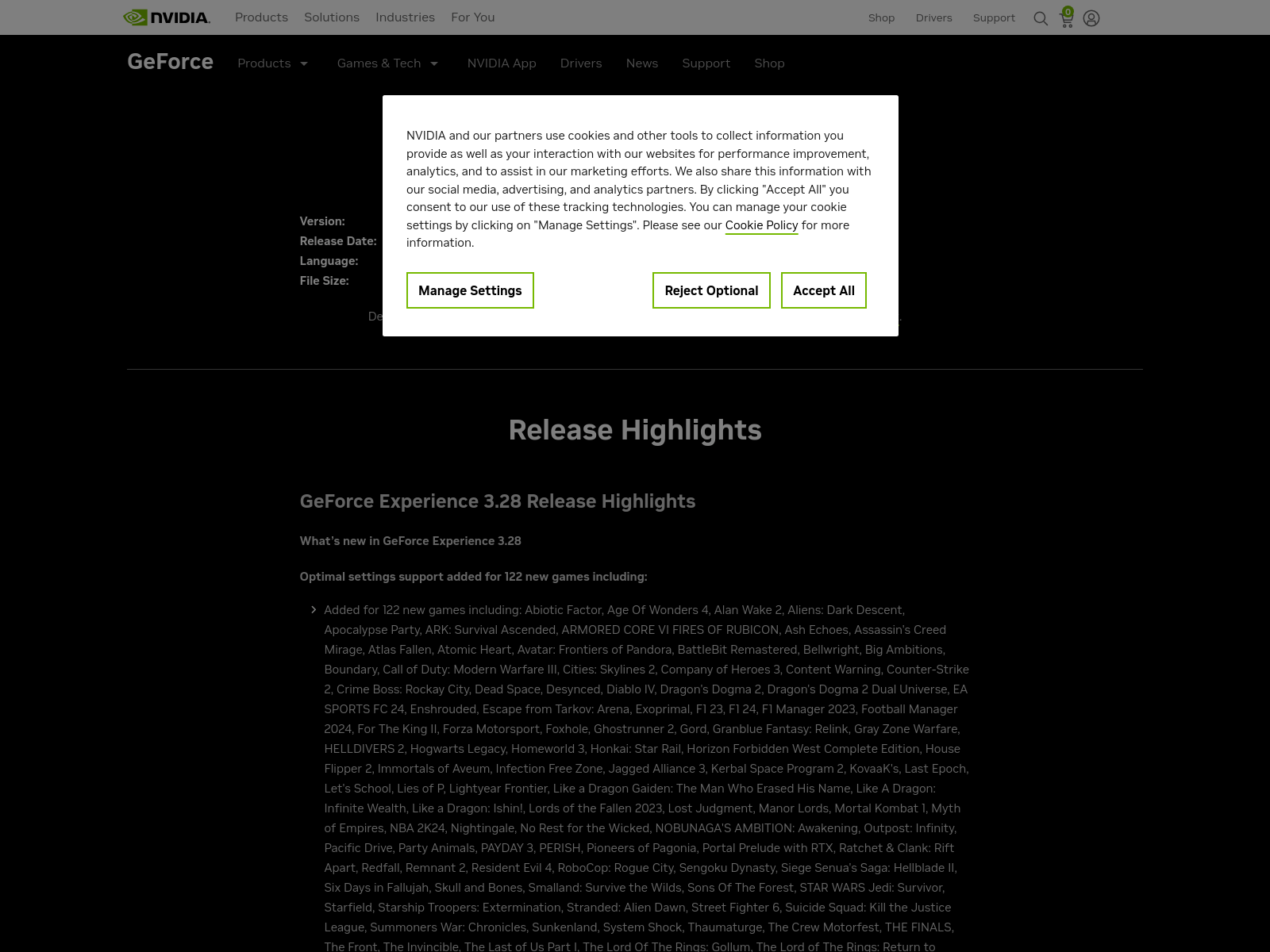Screen dimensions: 1270x952
Task: Open the shopping cart icon
Action: [x=1067, y=17]
